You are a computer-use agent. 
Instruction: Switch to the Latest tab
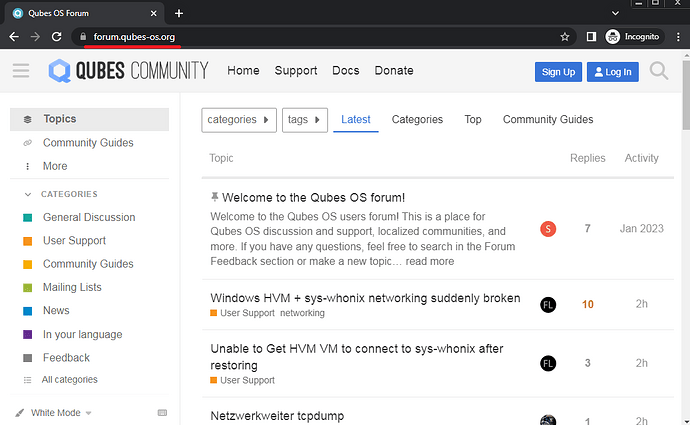[x=356, y=120]
